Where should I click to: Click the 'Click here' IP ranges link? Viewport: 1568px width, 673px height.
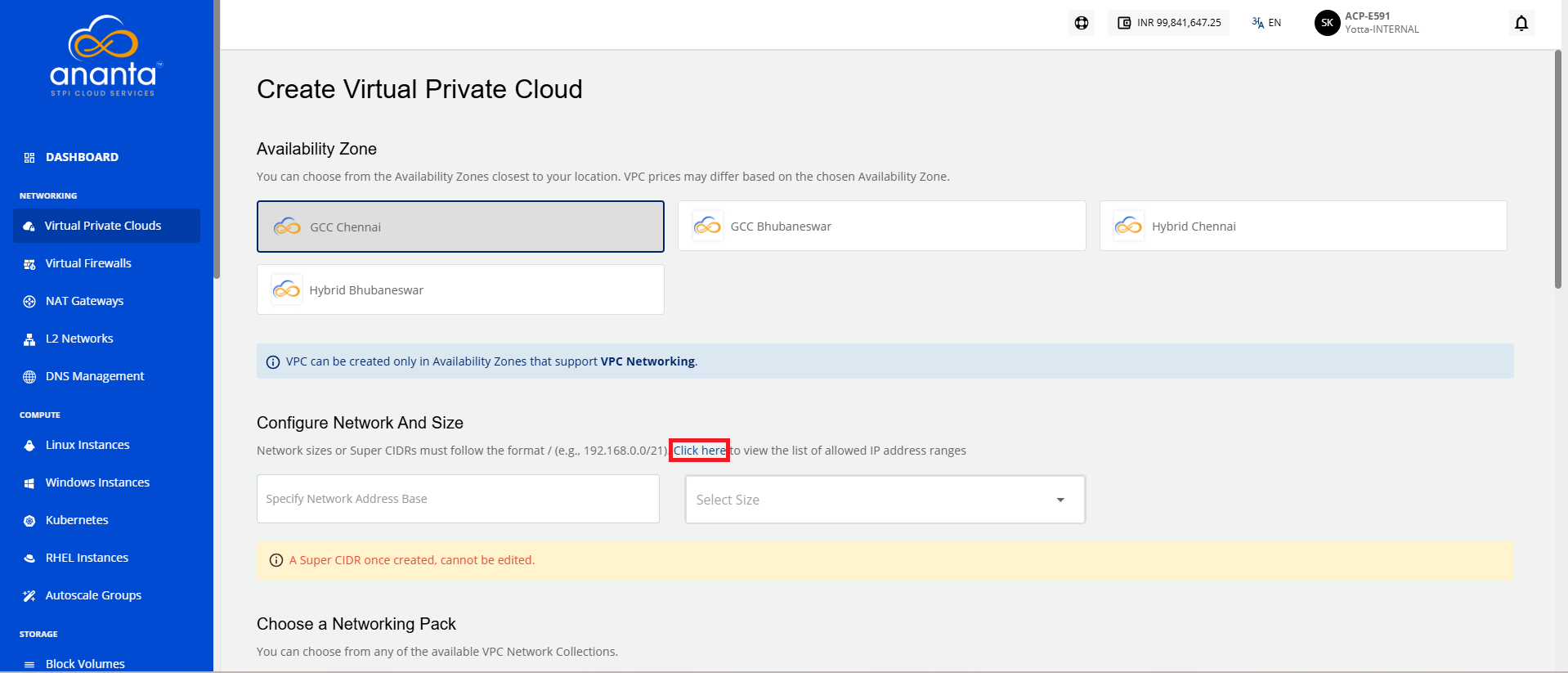[699, 451]
